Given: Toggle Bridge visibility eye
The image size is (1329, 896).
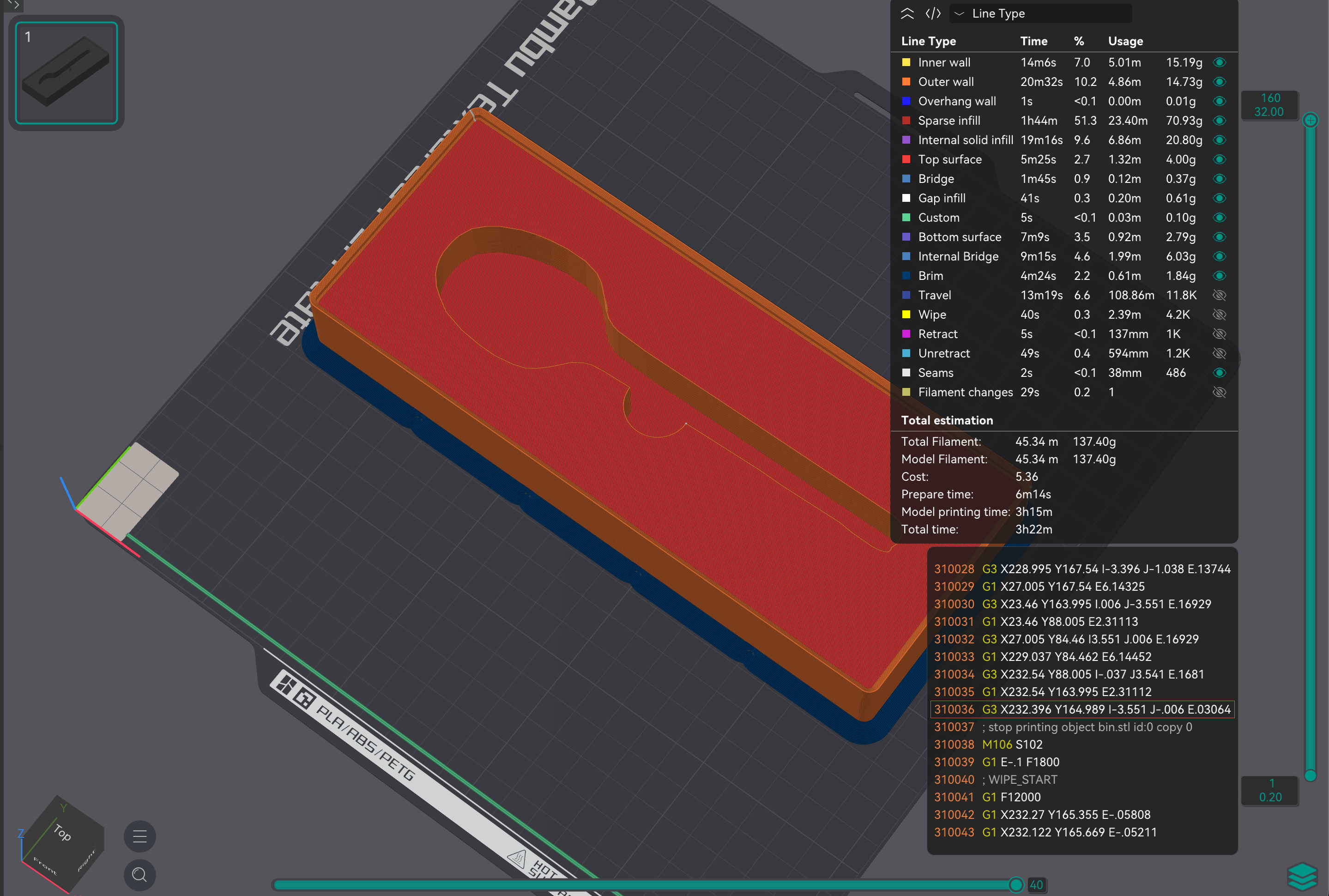Looking at the screenshot, I should pyautogui.click(x=1219, y=179).
